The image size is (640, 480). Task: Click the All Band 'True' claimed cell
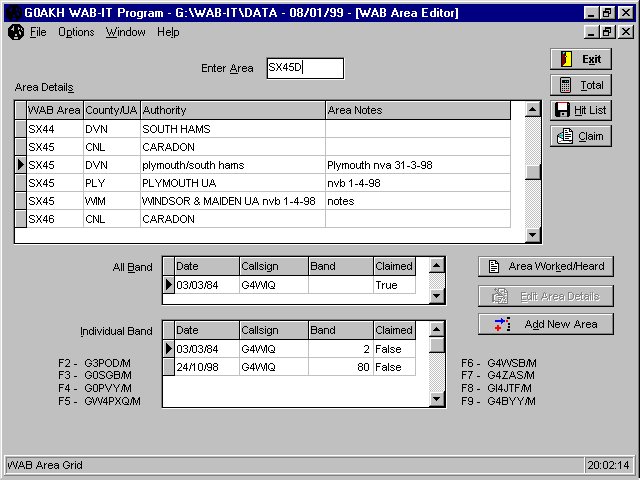(394, 285)
